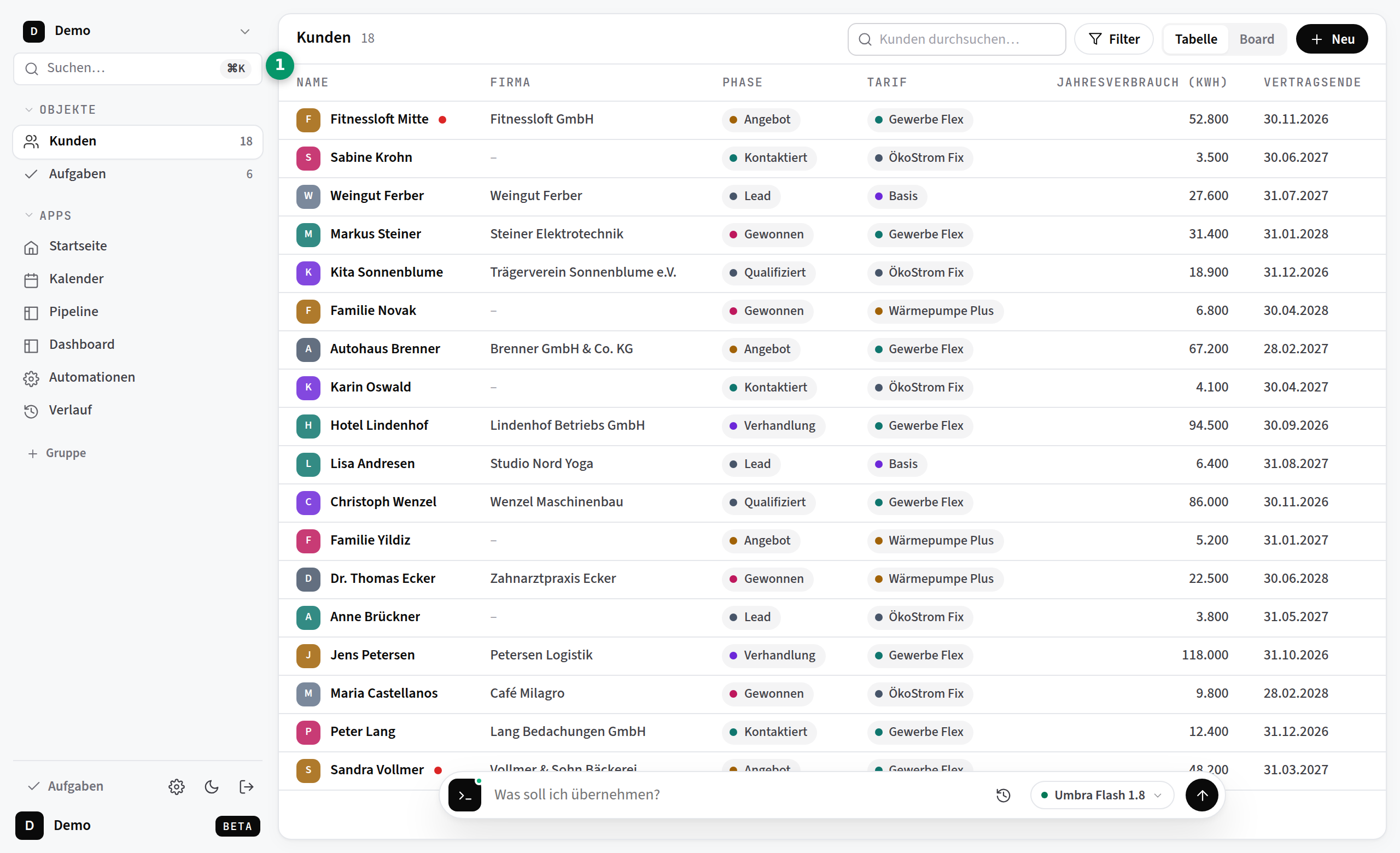The image size is (1400, 853).
Task: Send the prompt with arrow button
Action: (1201, 795)
